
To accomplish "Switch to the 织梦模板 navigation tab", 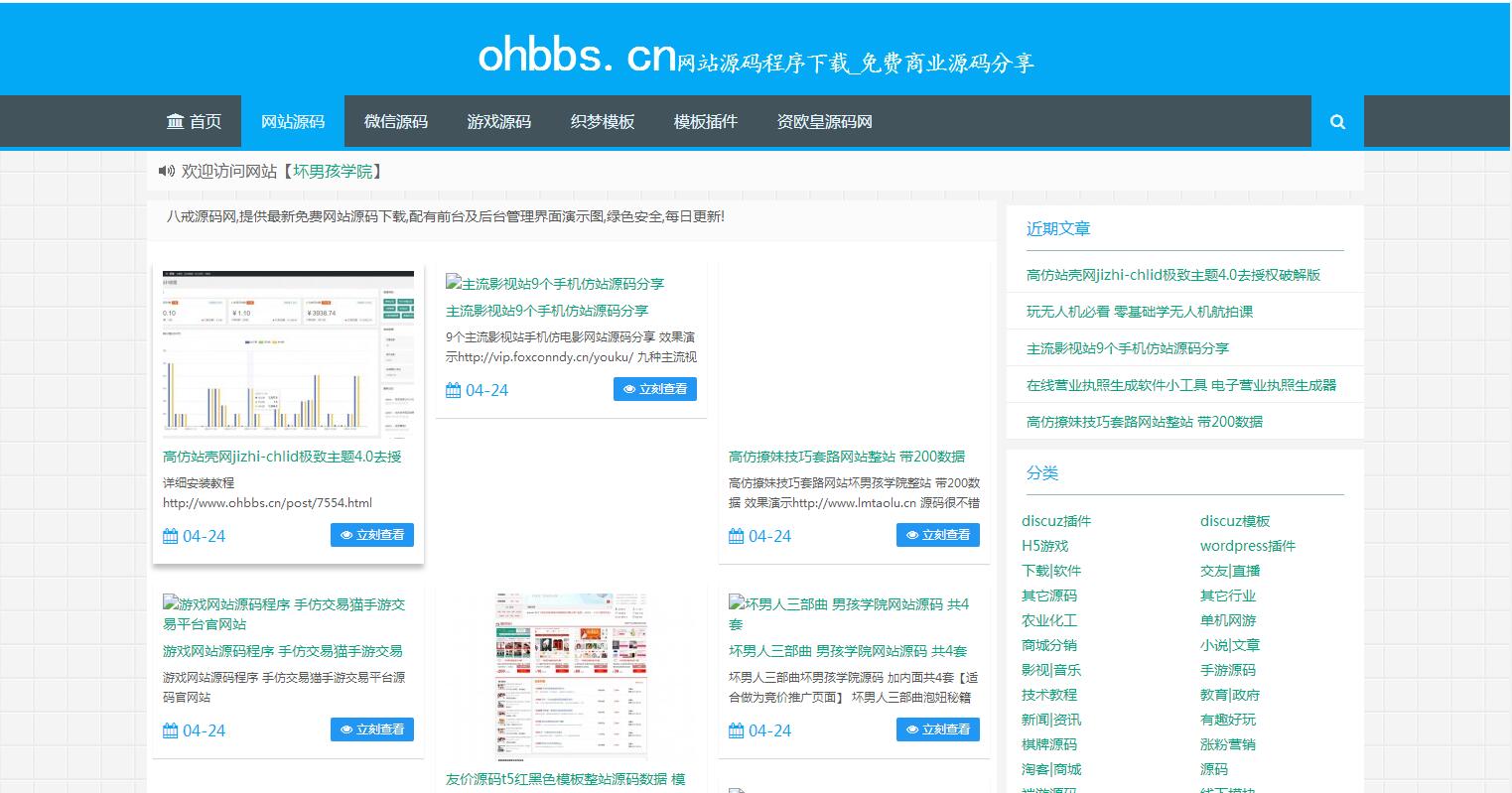I will click(603, 121).
